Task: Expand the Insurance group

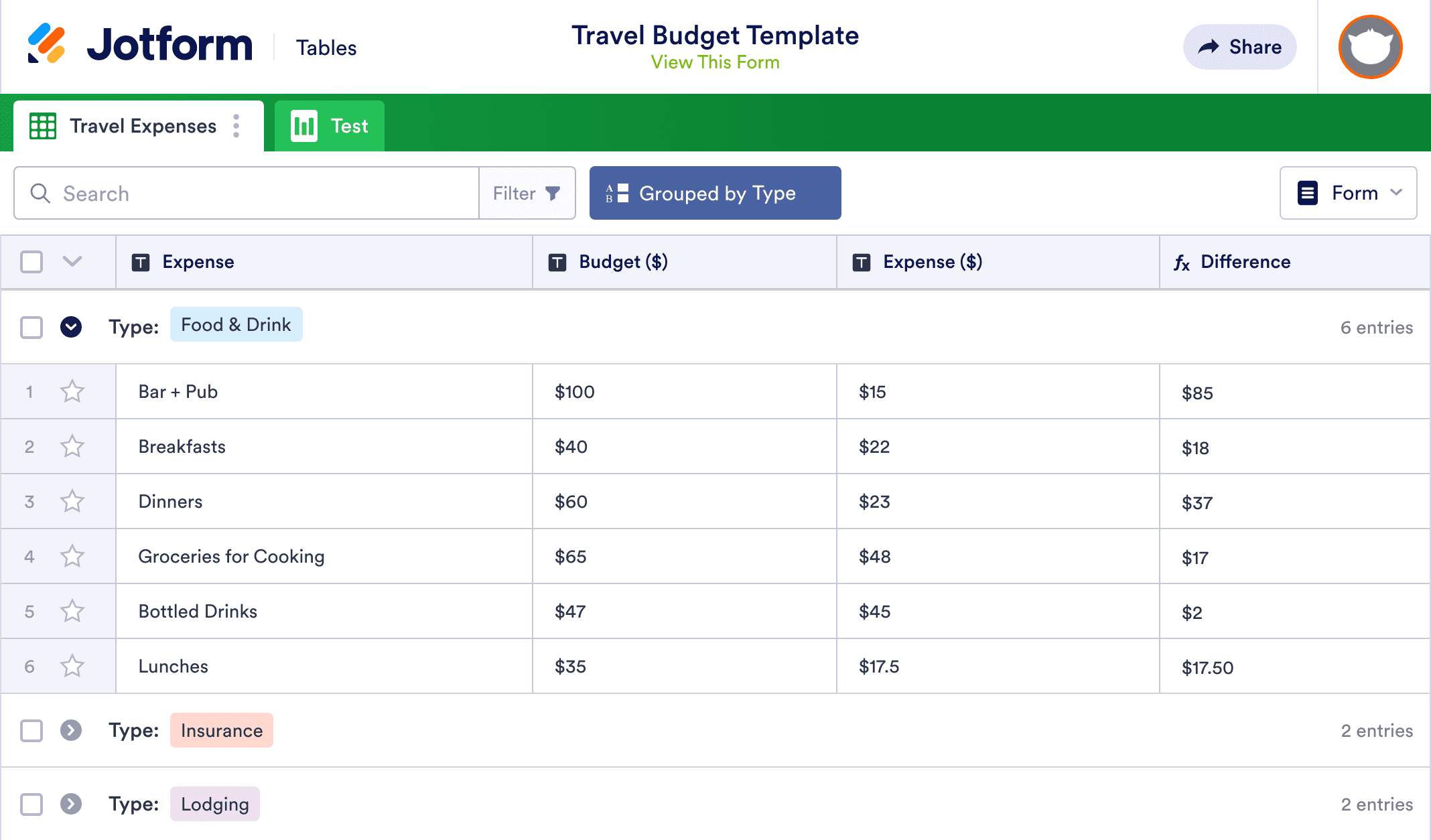Action: pyautogui.click(x=71, y=730)
